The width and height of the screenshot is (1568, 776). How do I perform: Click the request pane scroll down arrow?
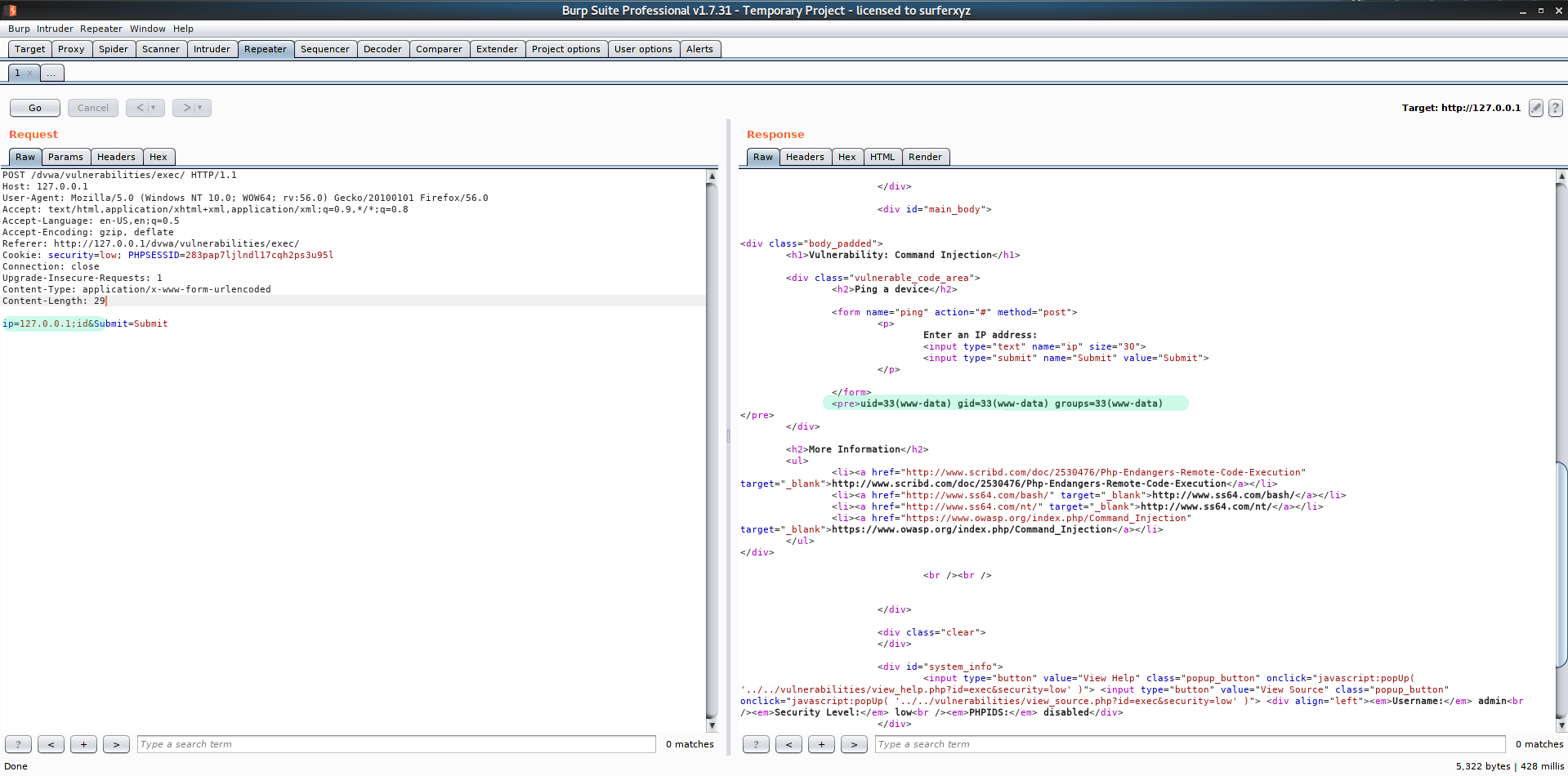click(712, 725)
